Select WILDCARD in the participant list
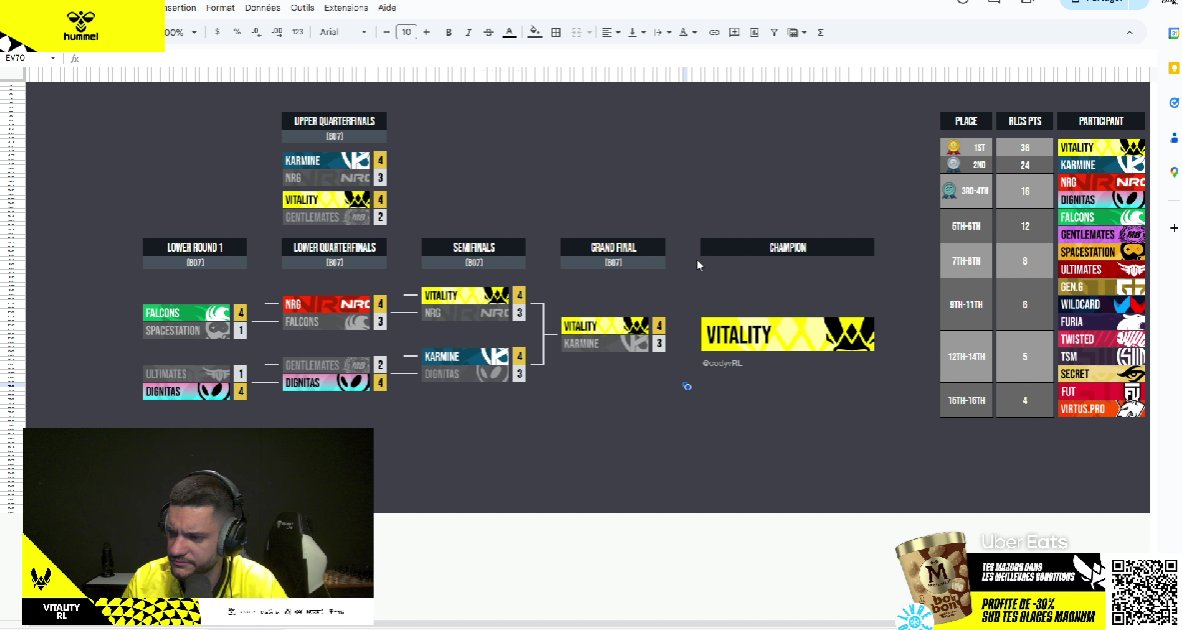 tap(1101, 304)
